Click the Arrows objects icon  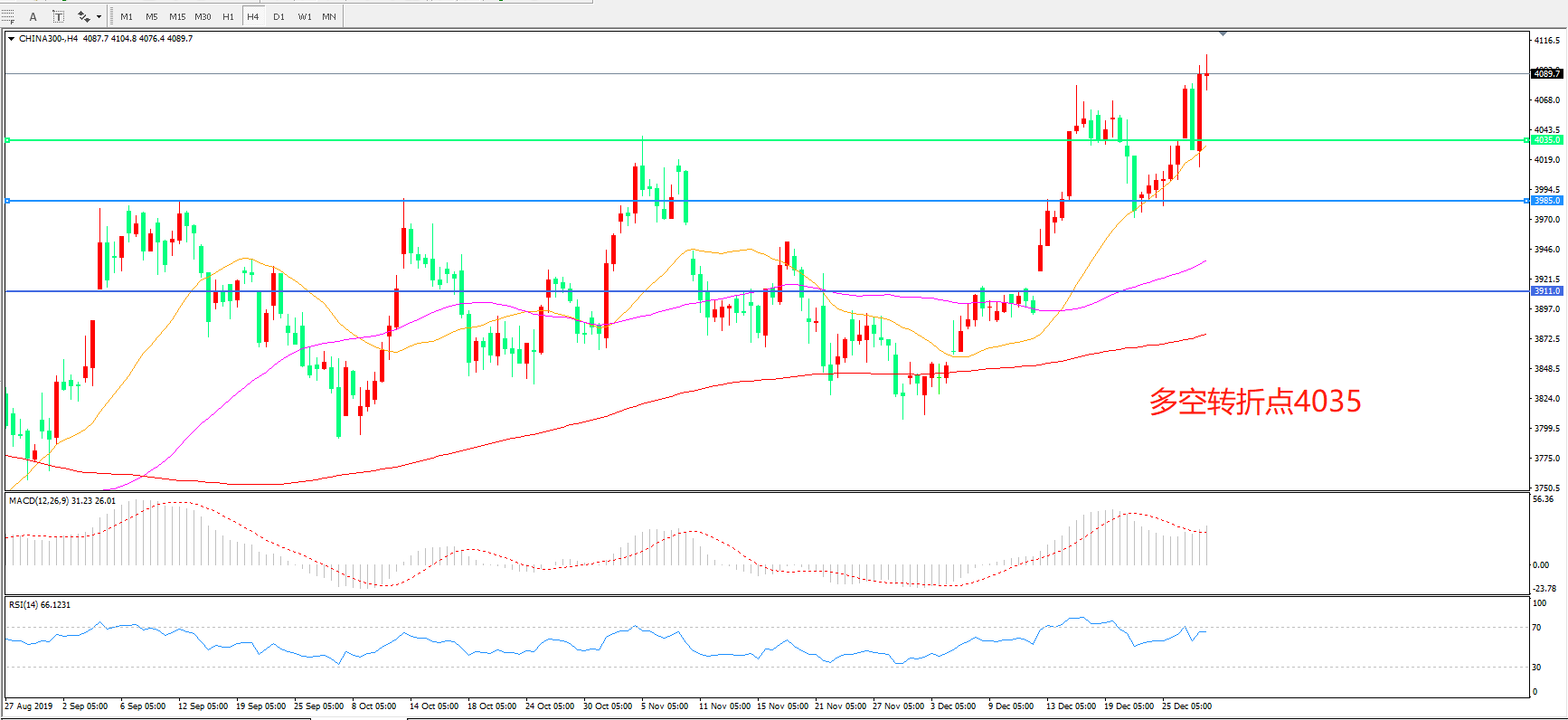coord(83,16)
